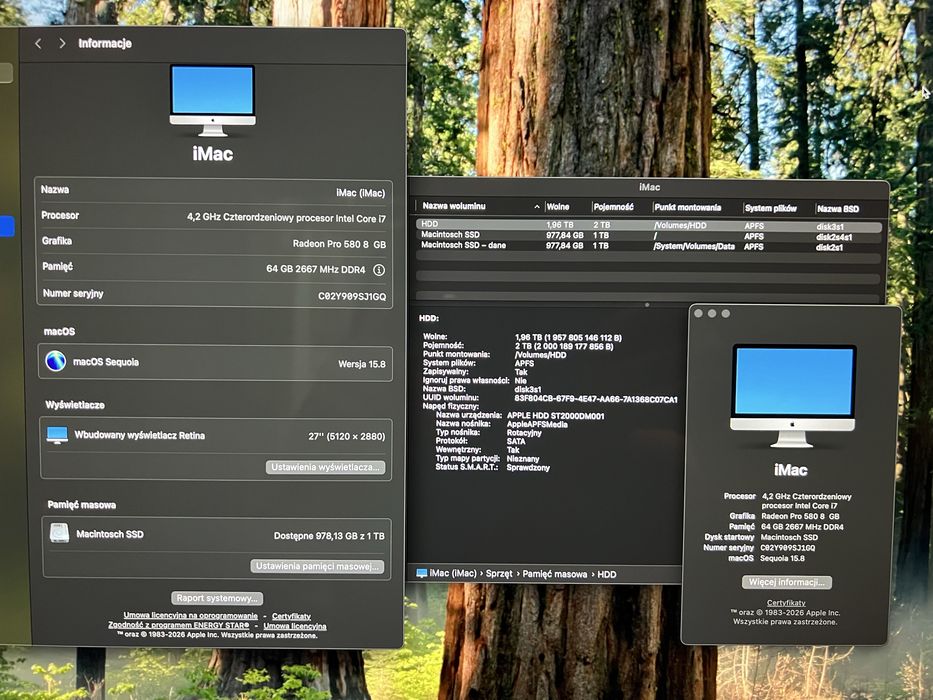Click the iMac title bar of the report window
The width and height of the screenshot is (933, 700).
pos(649,187)
